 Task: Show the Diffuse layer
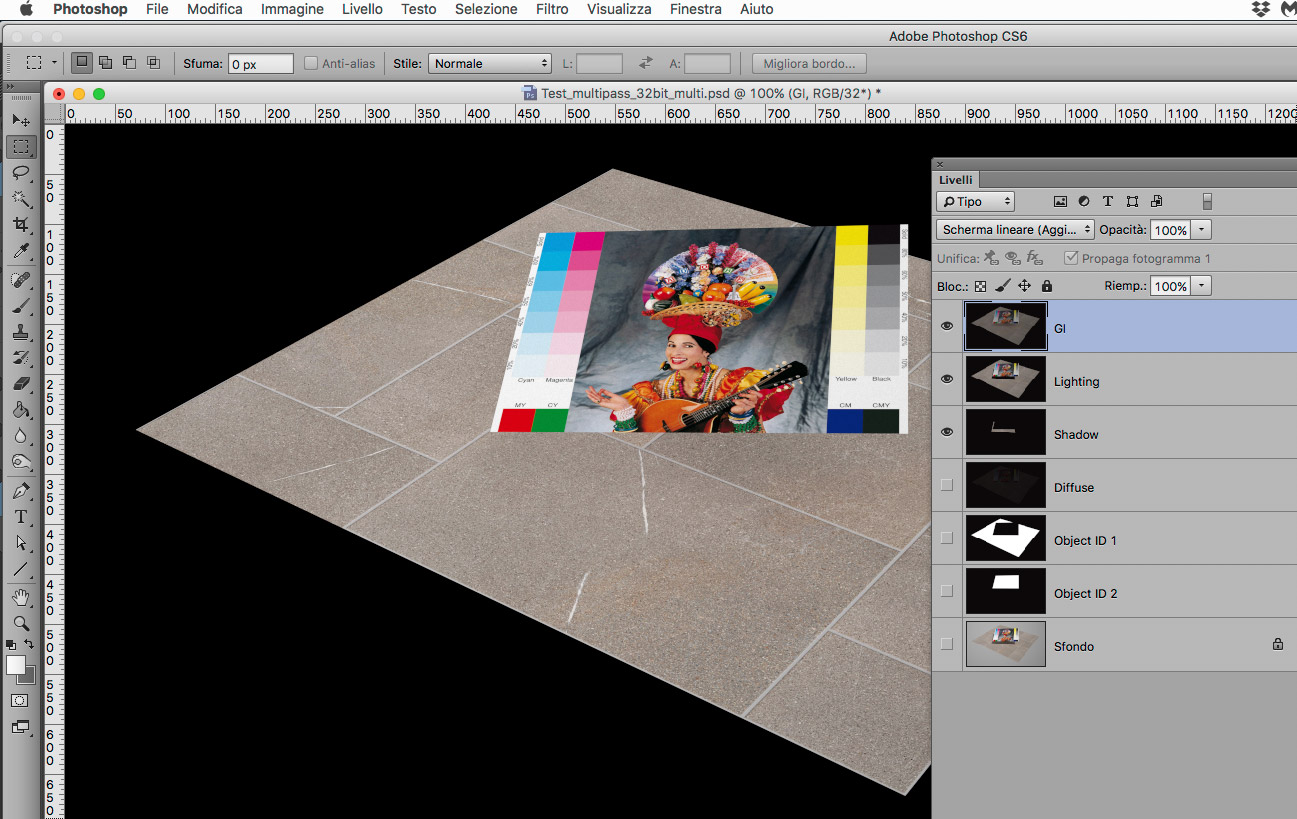[947, 485]
